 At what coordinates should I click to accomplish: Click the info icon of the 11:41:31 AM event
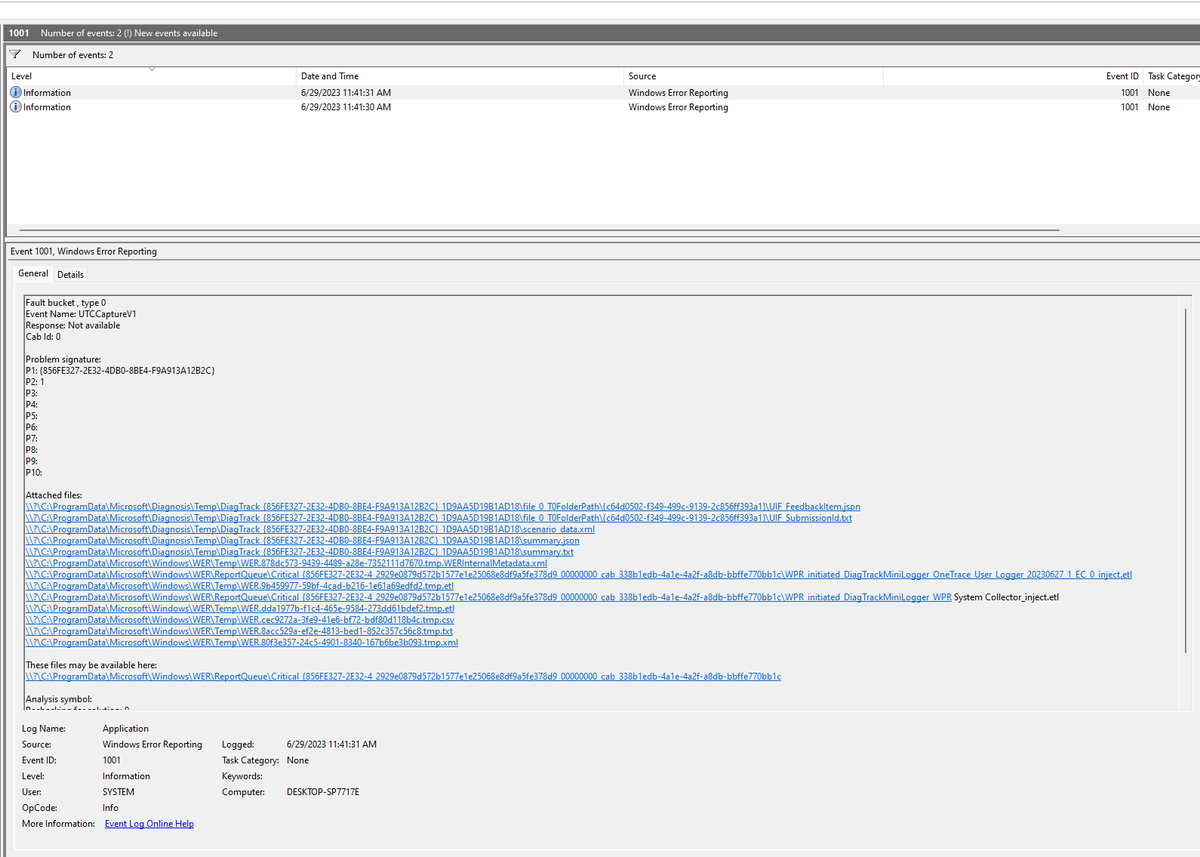[x=16, y=93]
